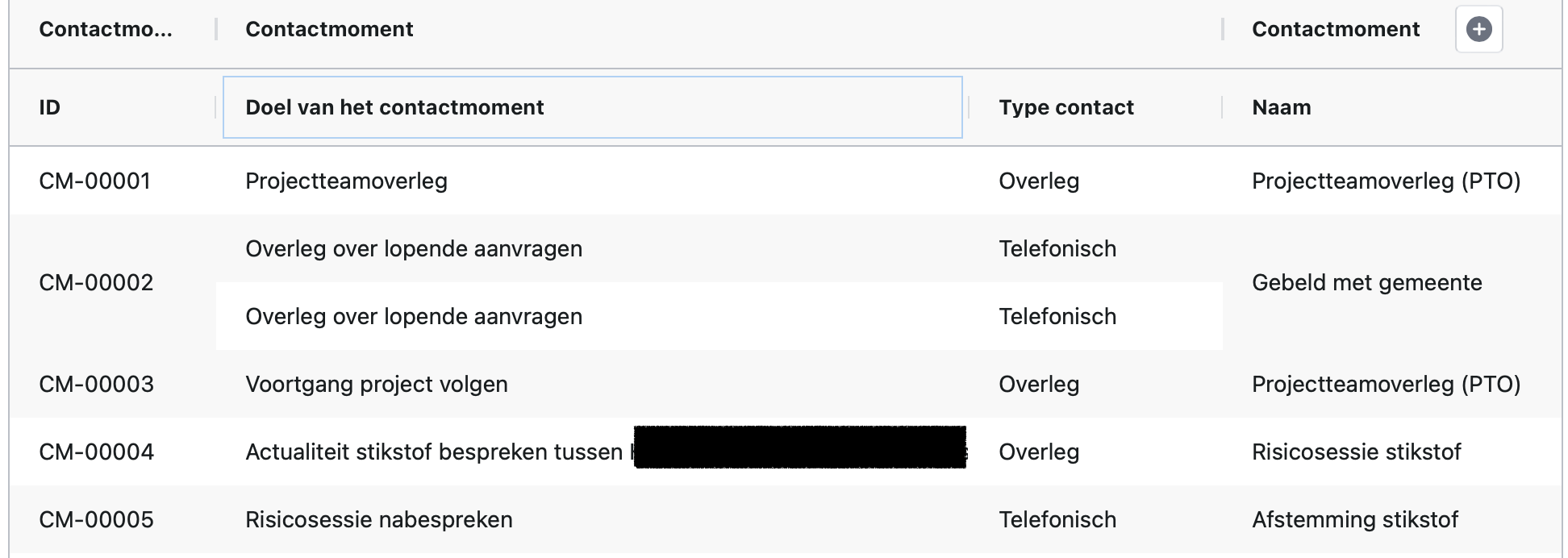Select the CM-00005 ID cell
Image resolution: width=1568 pixels, height=558 pixels.
pos(96,519)
